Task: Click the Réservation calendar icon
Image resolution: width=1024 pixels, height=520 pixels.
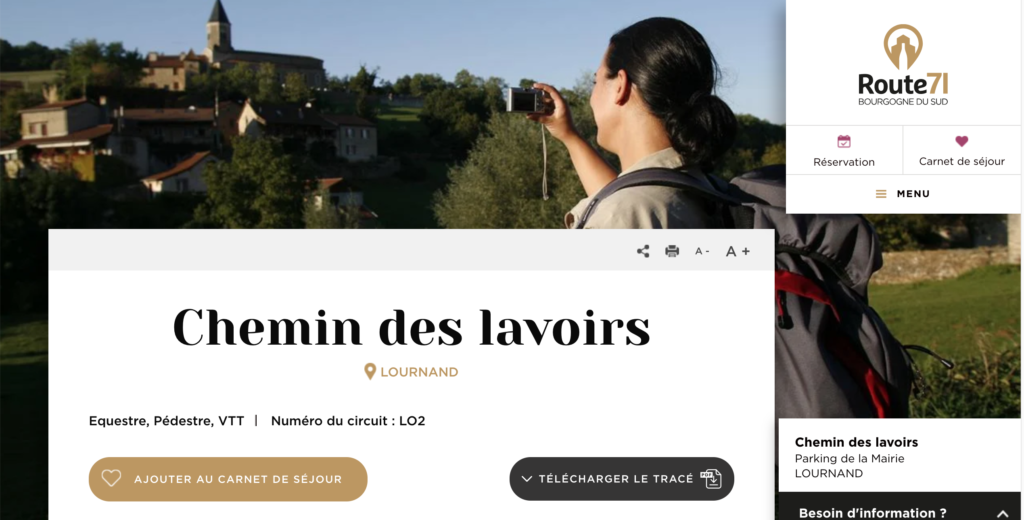Action: pyautogui.click(x=844, y=141)
